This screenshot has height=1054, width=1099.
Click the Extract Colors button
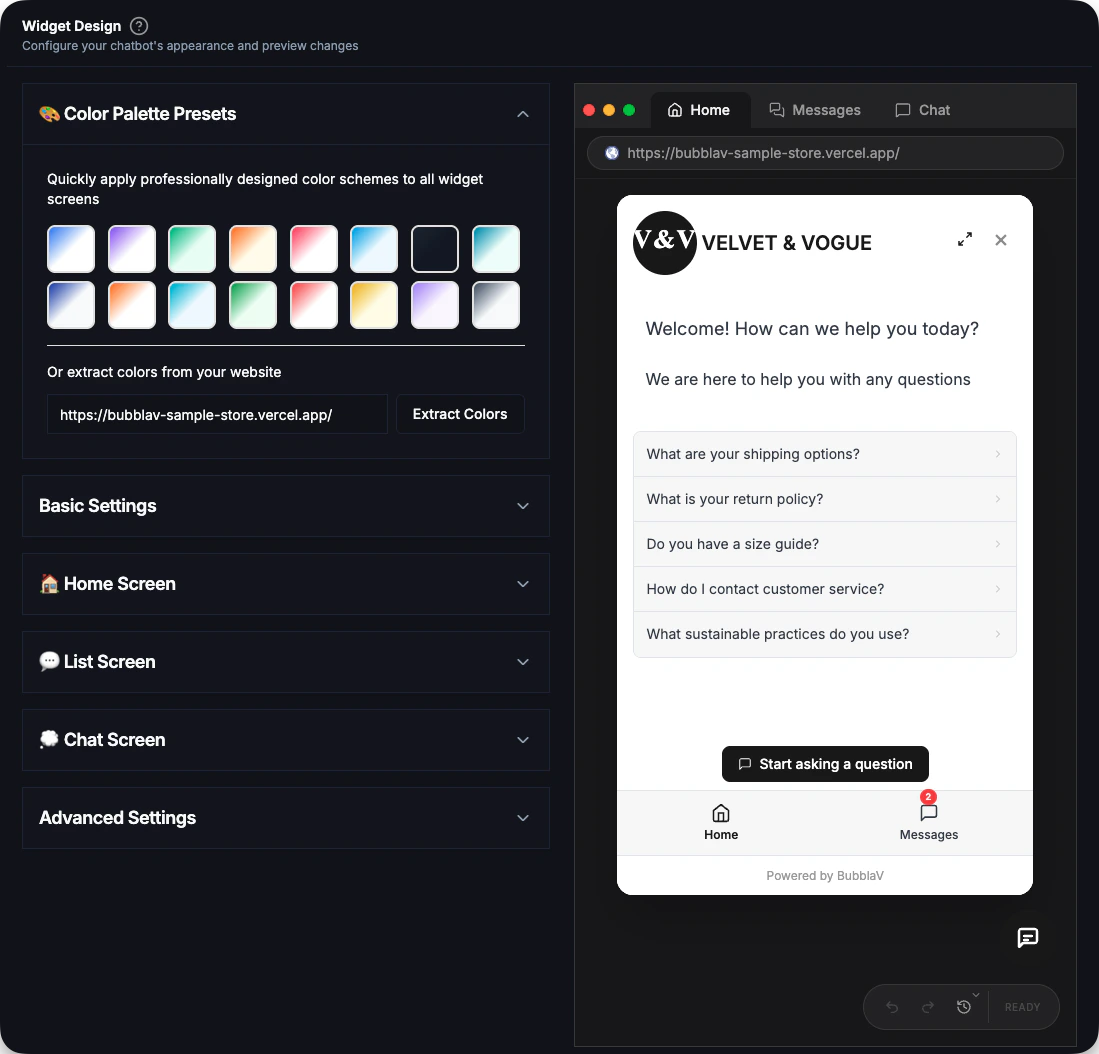[x=460, y=414]
